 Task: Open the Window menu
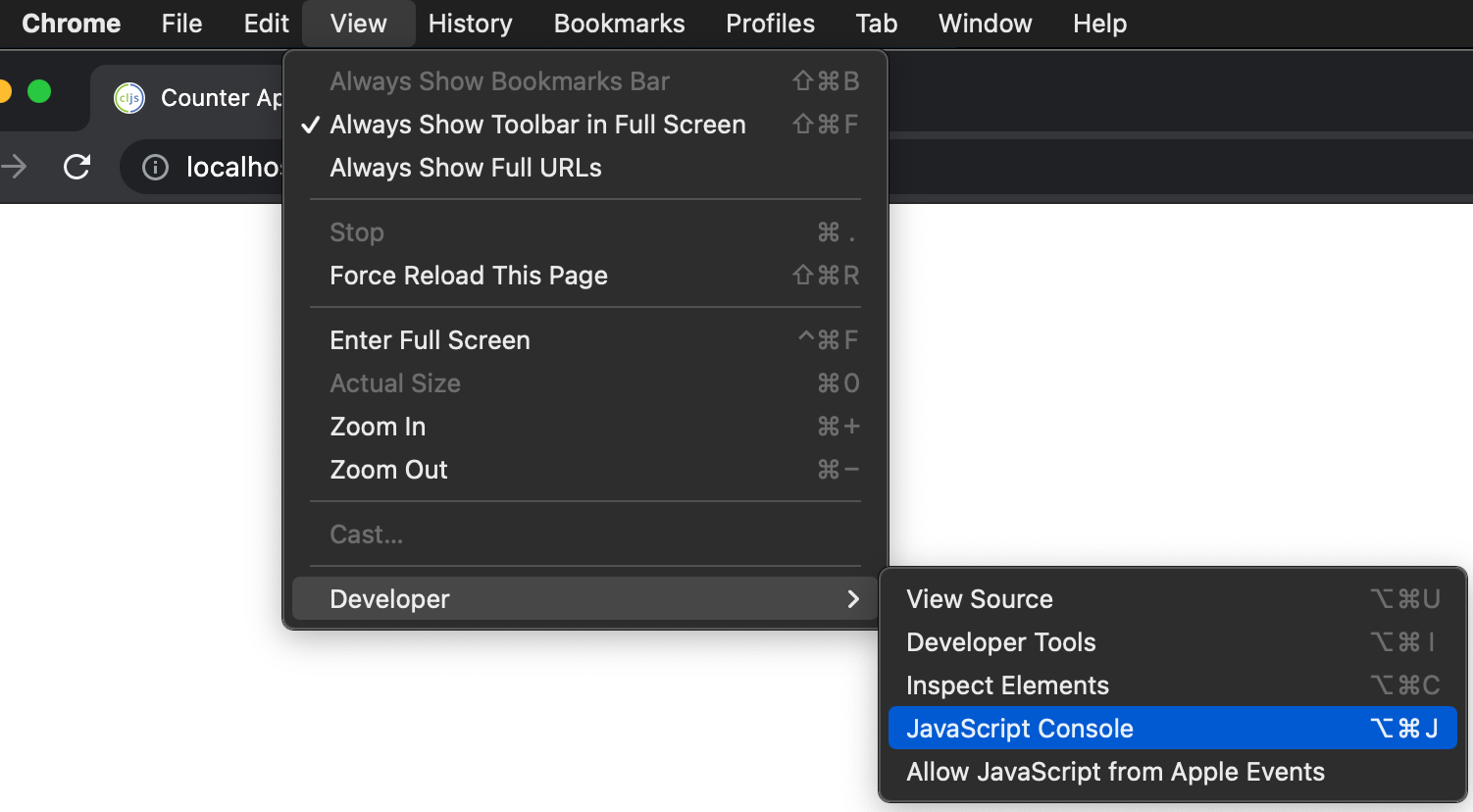pyautogui.click(x=985, y=24)
